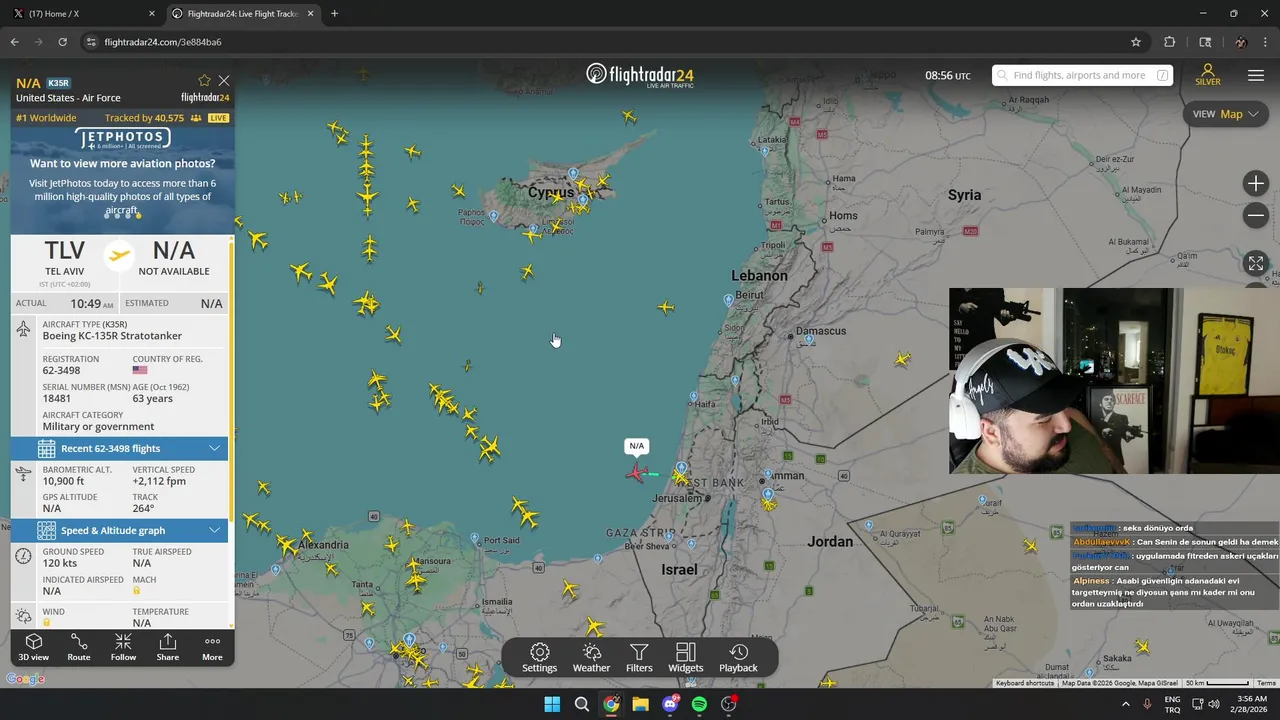The image size is (1280, 720).
Task: Click the map Terms link
Action: (1266, 683)
